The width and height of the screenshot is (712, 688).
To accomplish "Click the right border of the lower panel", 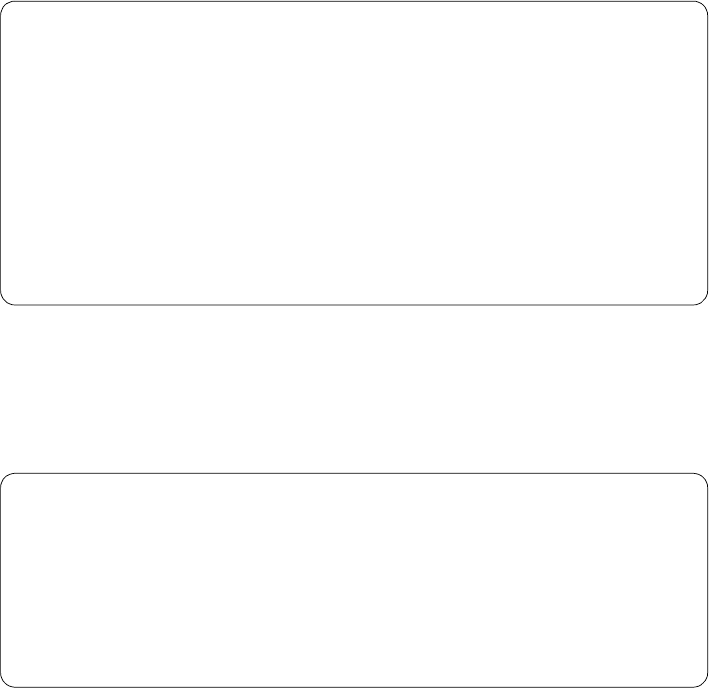I will point(707,580).
